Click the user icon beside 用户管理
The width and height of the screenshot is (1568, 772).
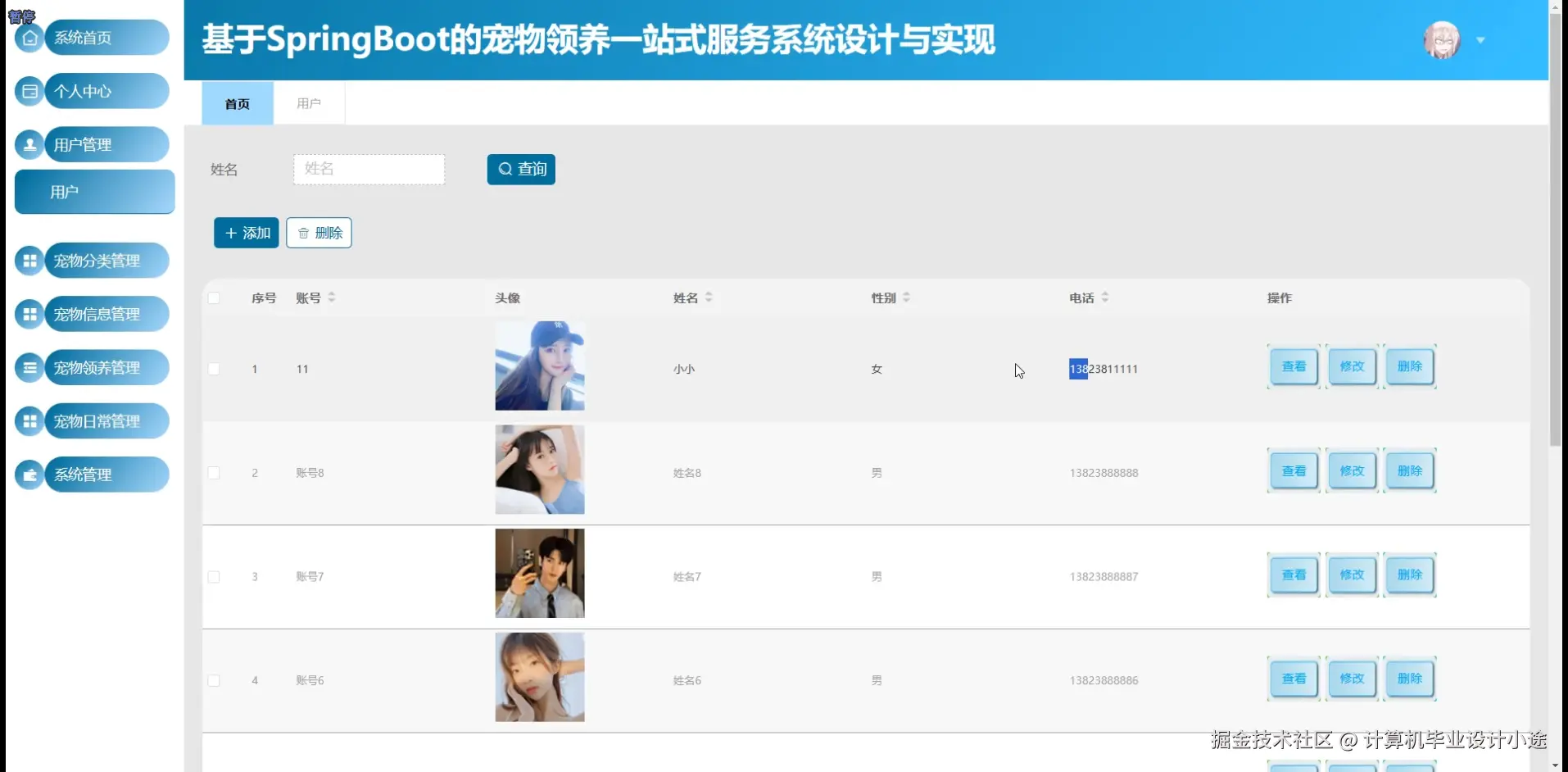pos(29,144)
